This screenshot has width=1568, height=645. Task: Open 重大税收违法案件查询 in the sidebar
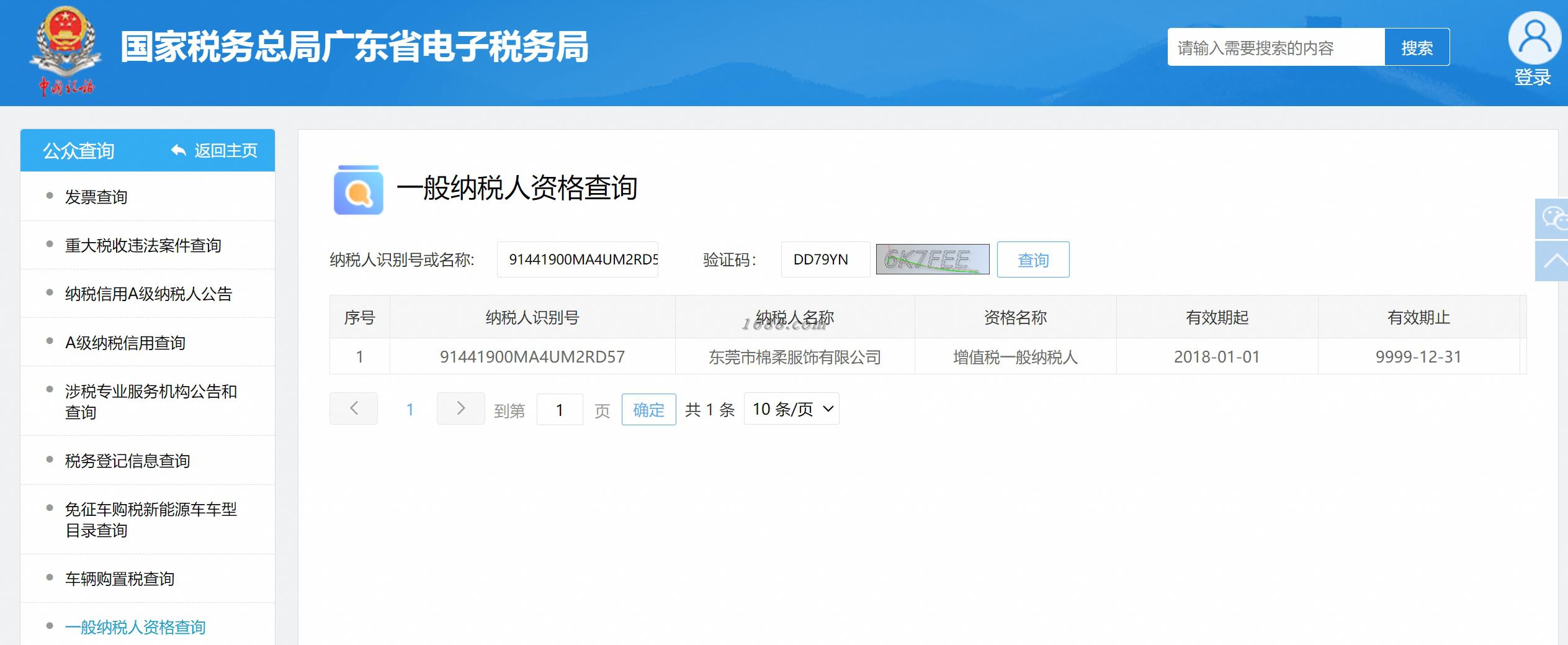pyautogui.click(x=143, y=245)
